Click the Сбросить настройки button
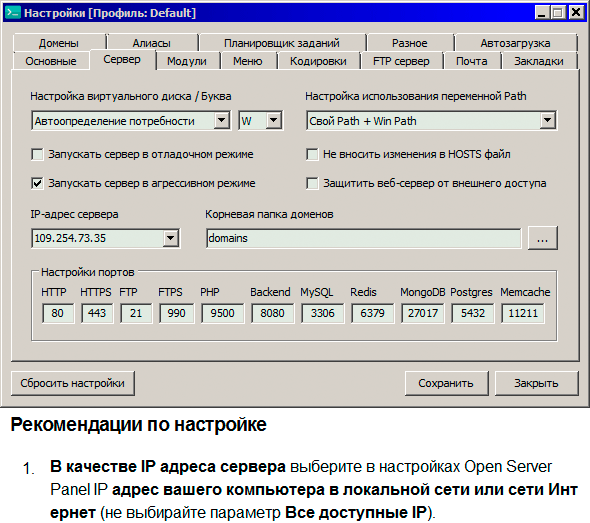This screenshot has width=590, height=523. [73, 383]
